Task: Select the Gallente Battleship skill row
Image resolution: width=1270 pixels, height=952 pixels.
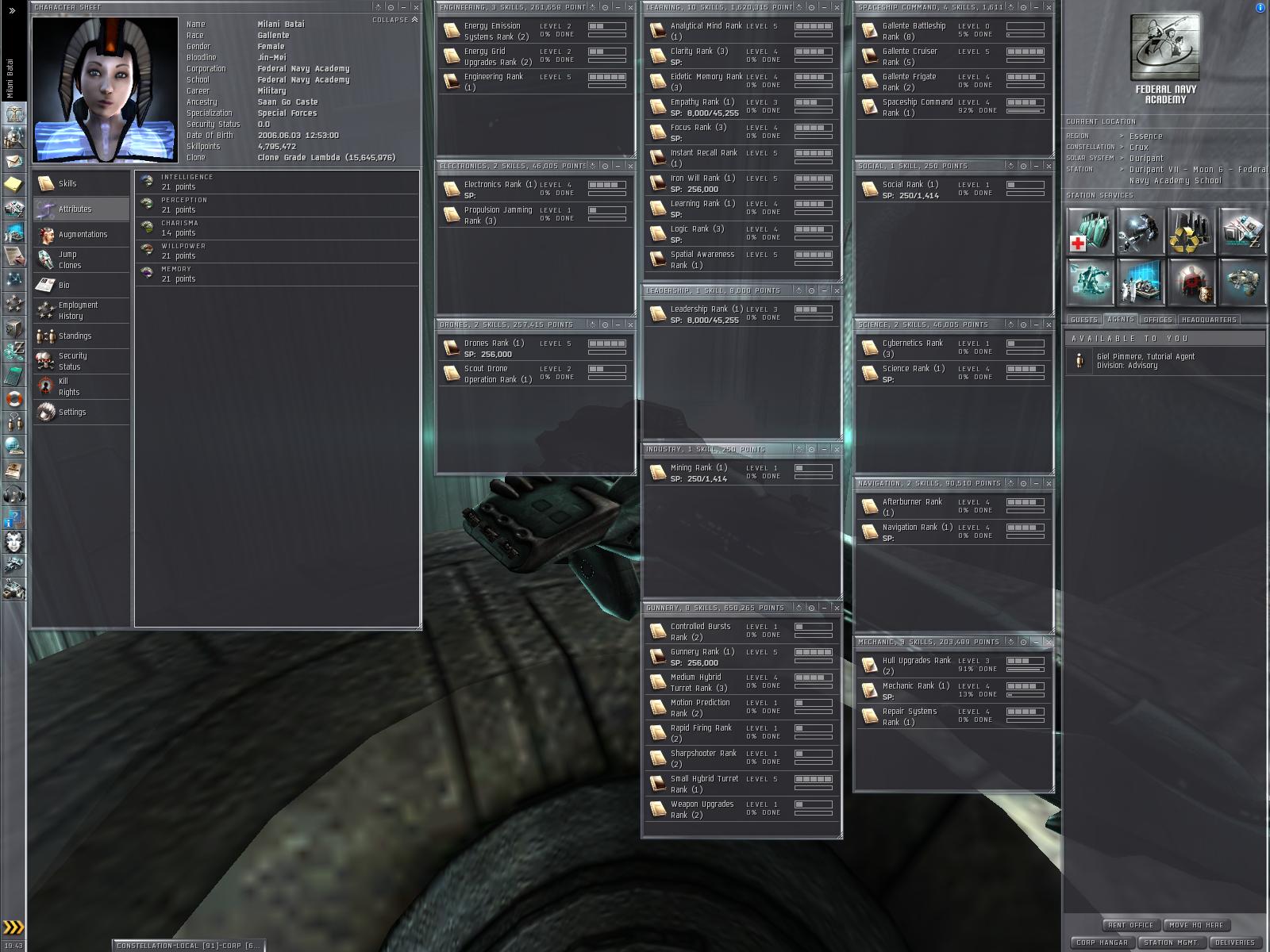Action: click(953, 31)
